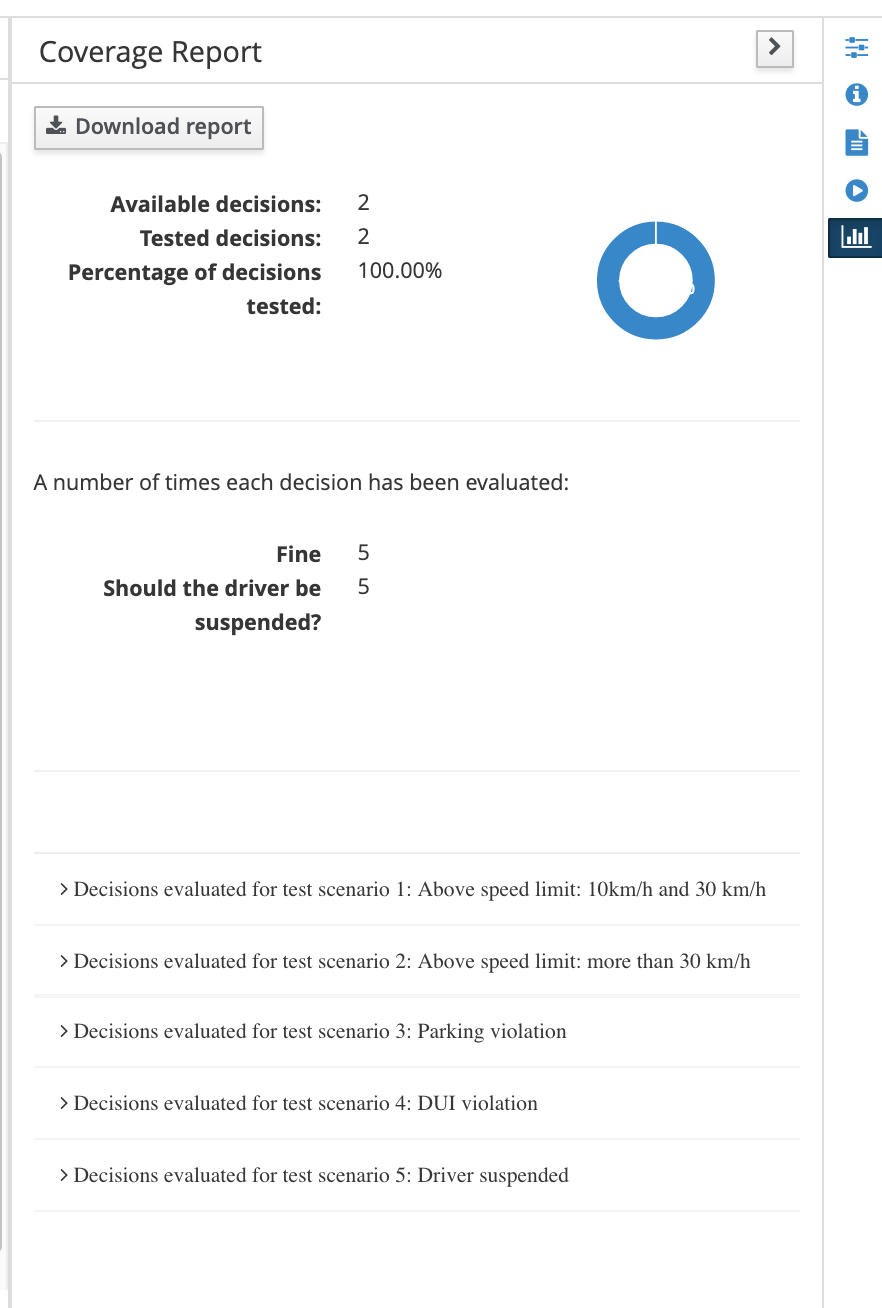Expand scenario 4: DUI violation
Image resolution: width=882 pixels, height=1308 pixels.
(298, 1103)
